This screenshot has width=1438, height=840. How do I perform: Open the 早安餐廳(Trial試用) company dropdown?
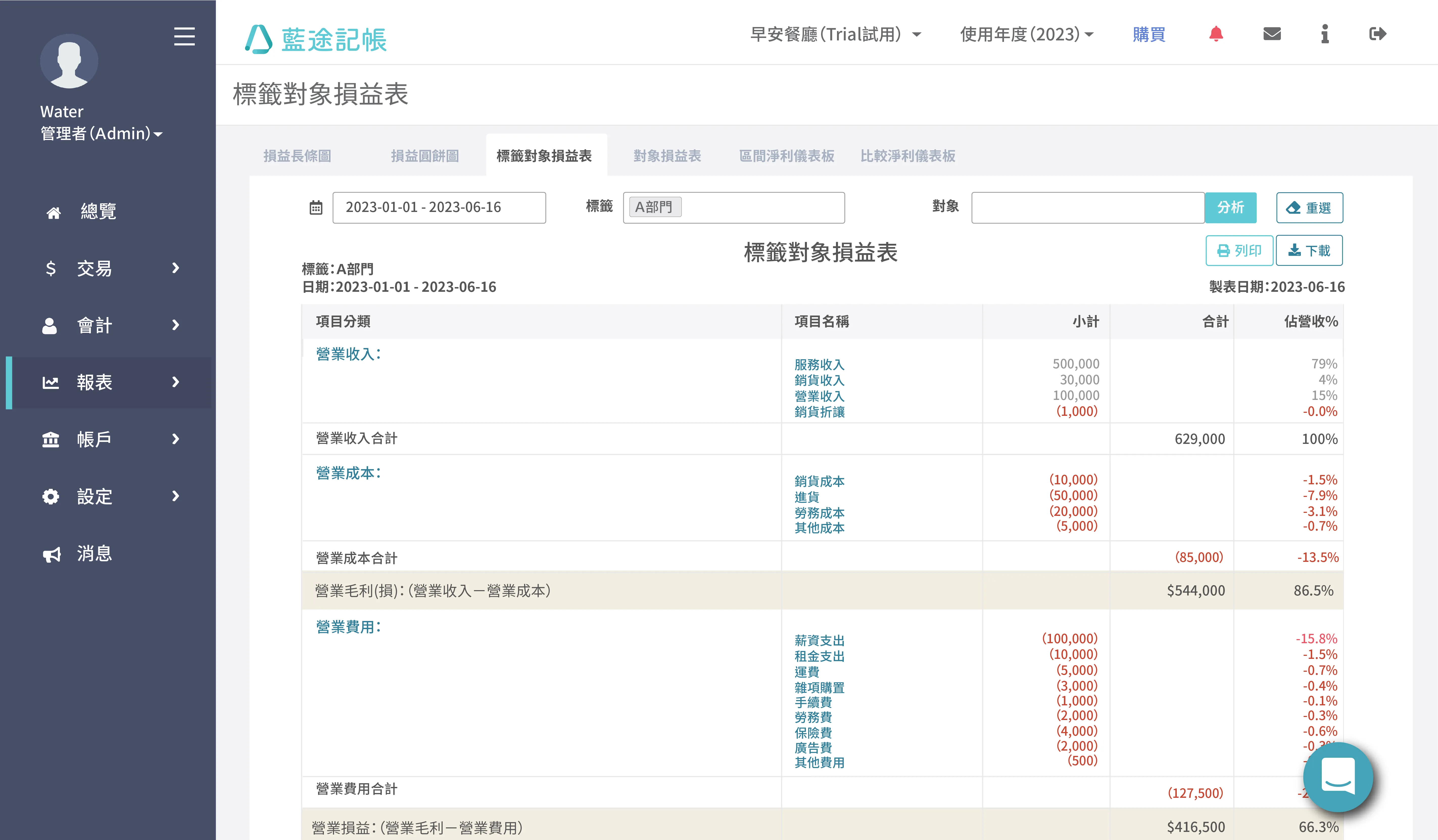point(835,34)
